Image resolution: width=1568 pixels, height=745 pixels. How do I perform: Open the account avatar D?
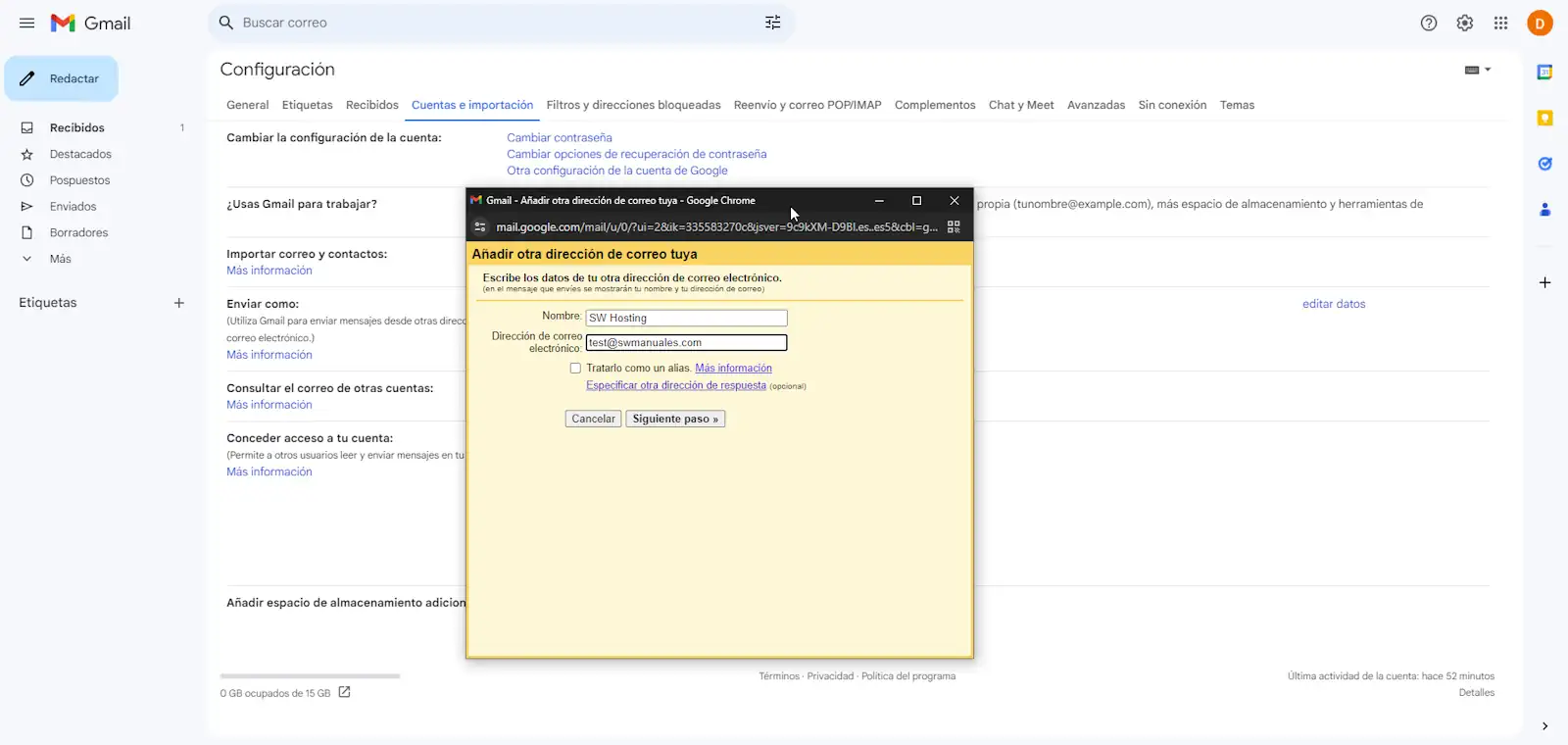tap(1540, 23)
